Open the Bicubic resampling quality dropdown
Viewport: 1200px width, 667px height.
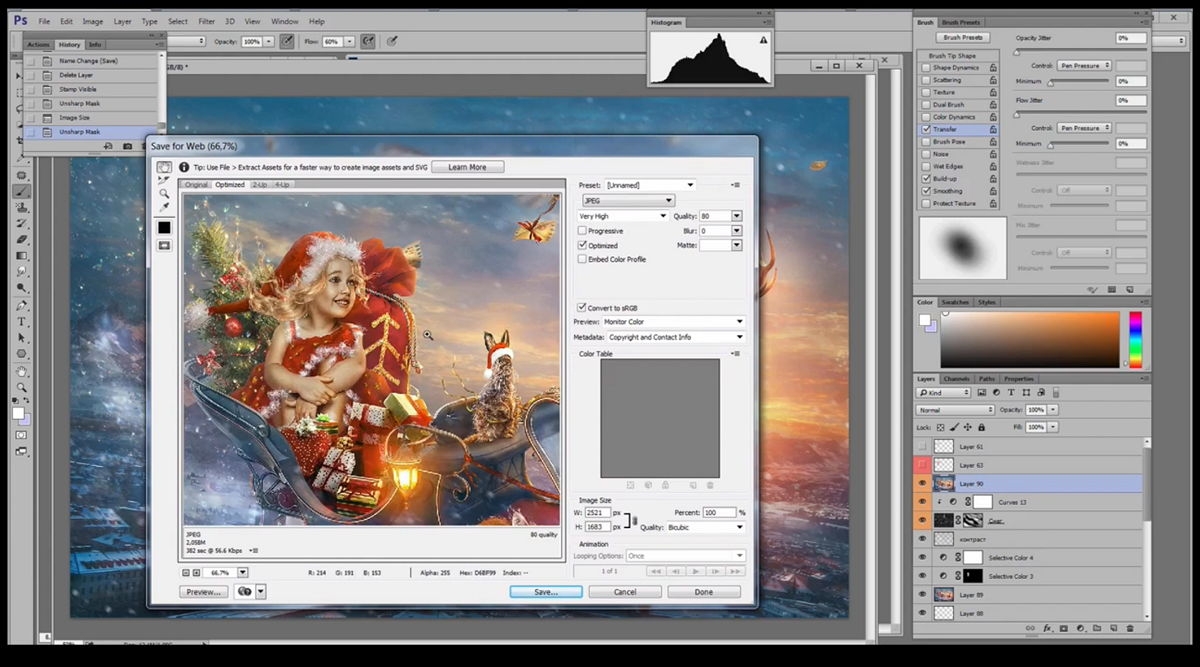pyautogui.click(x=706, y=527)
